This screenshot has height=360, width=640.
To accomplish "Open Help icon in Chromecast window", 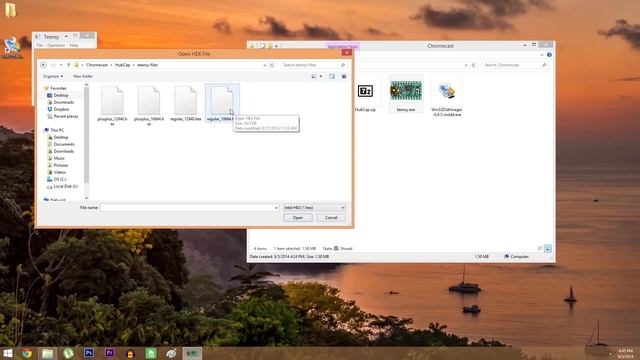I will [549, 54].
